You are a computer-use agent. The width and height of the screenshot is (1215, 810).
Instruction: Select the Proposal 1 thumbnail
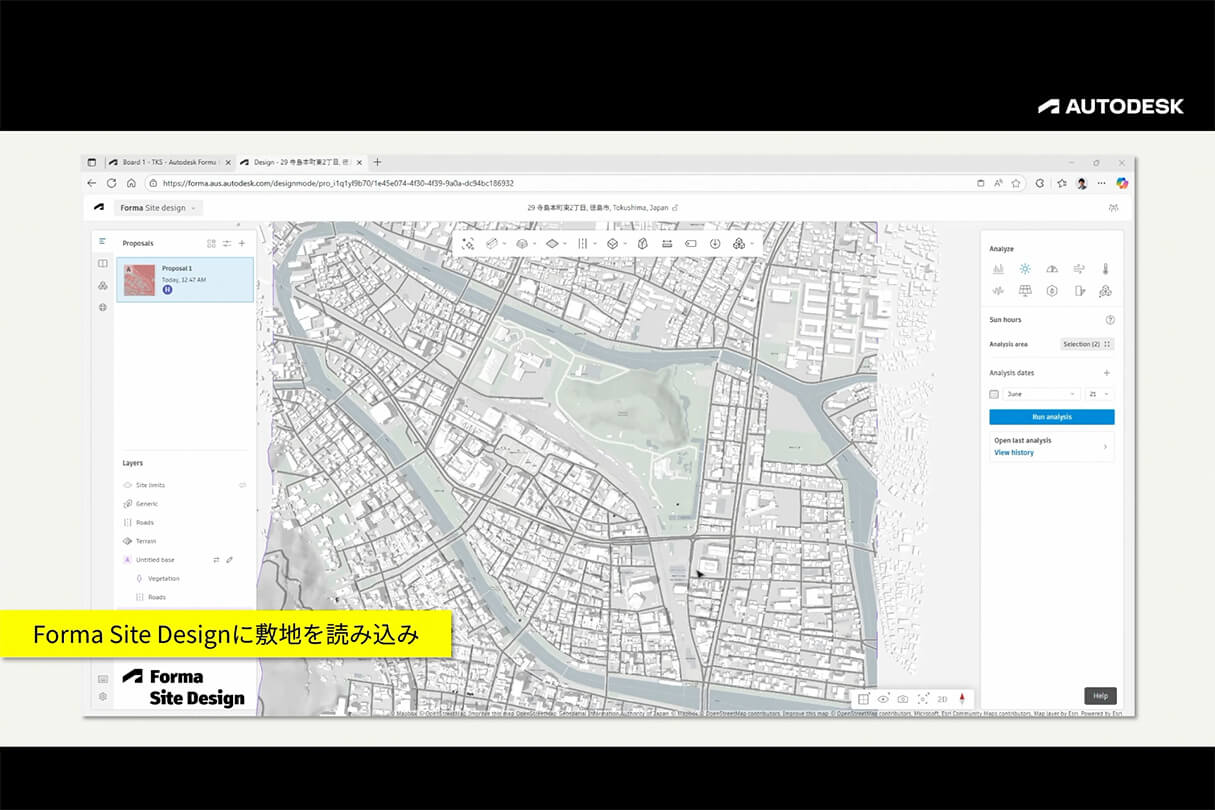tap(139, 280)
